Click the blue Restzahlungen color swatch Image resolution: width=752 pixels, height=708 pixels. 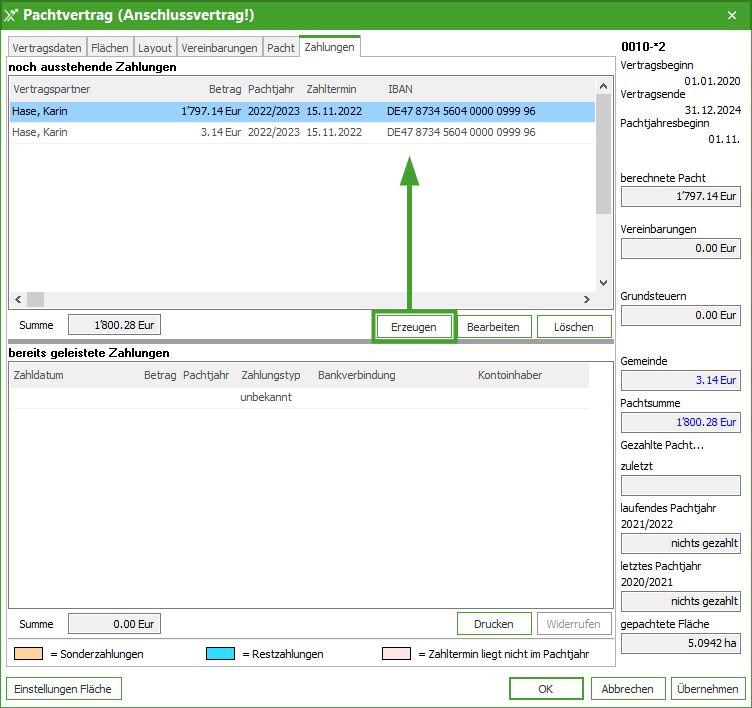[220, 654]
